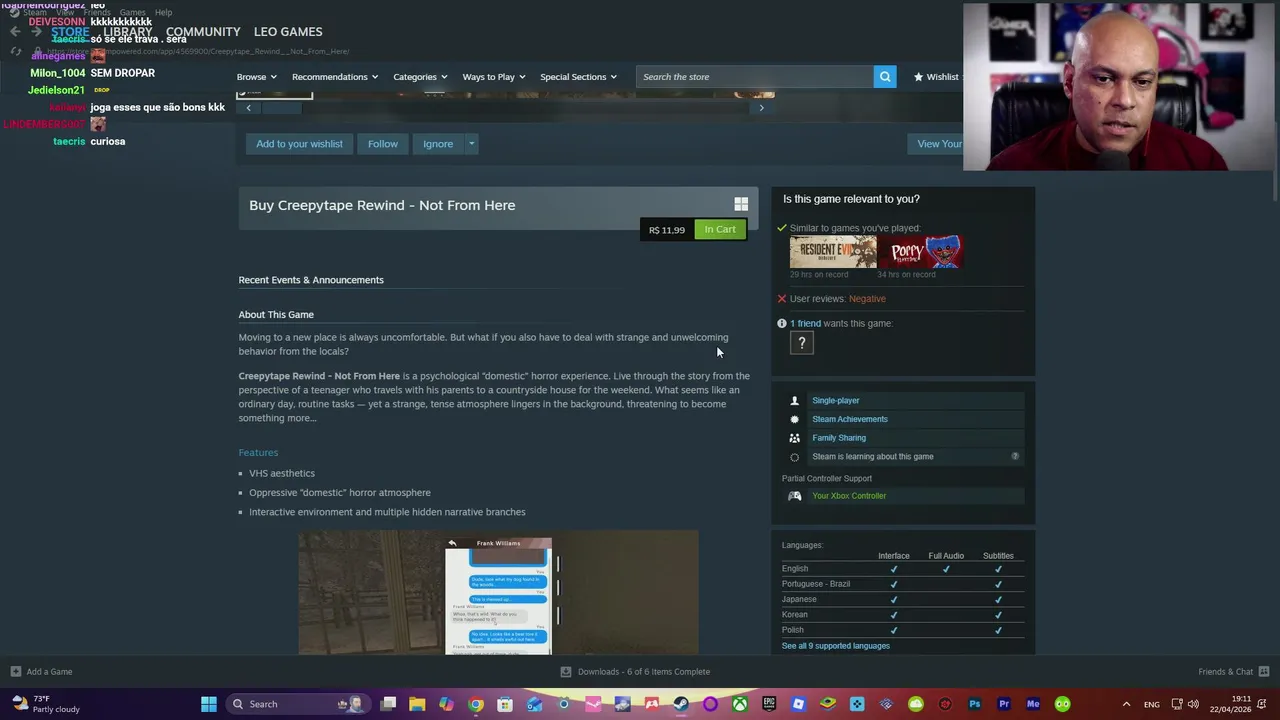Expand the full language list link
This screenshot has width=1280, height=720.
pos(836,646)
